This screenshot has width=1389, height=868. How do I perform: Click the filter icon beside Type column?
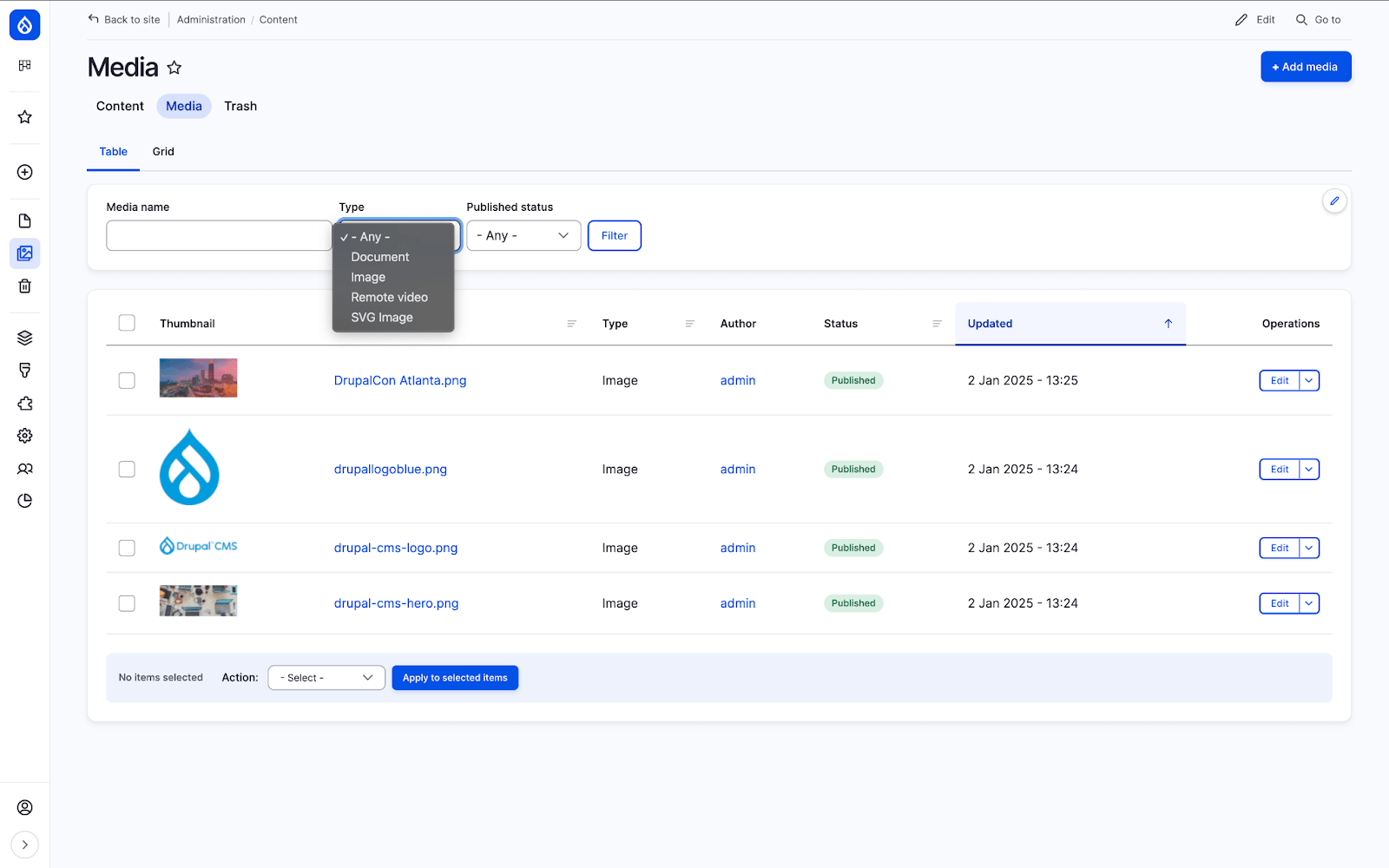[690, 324]
